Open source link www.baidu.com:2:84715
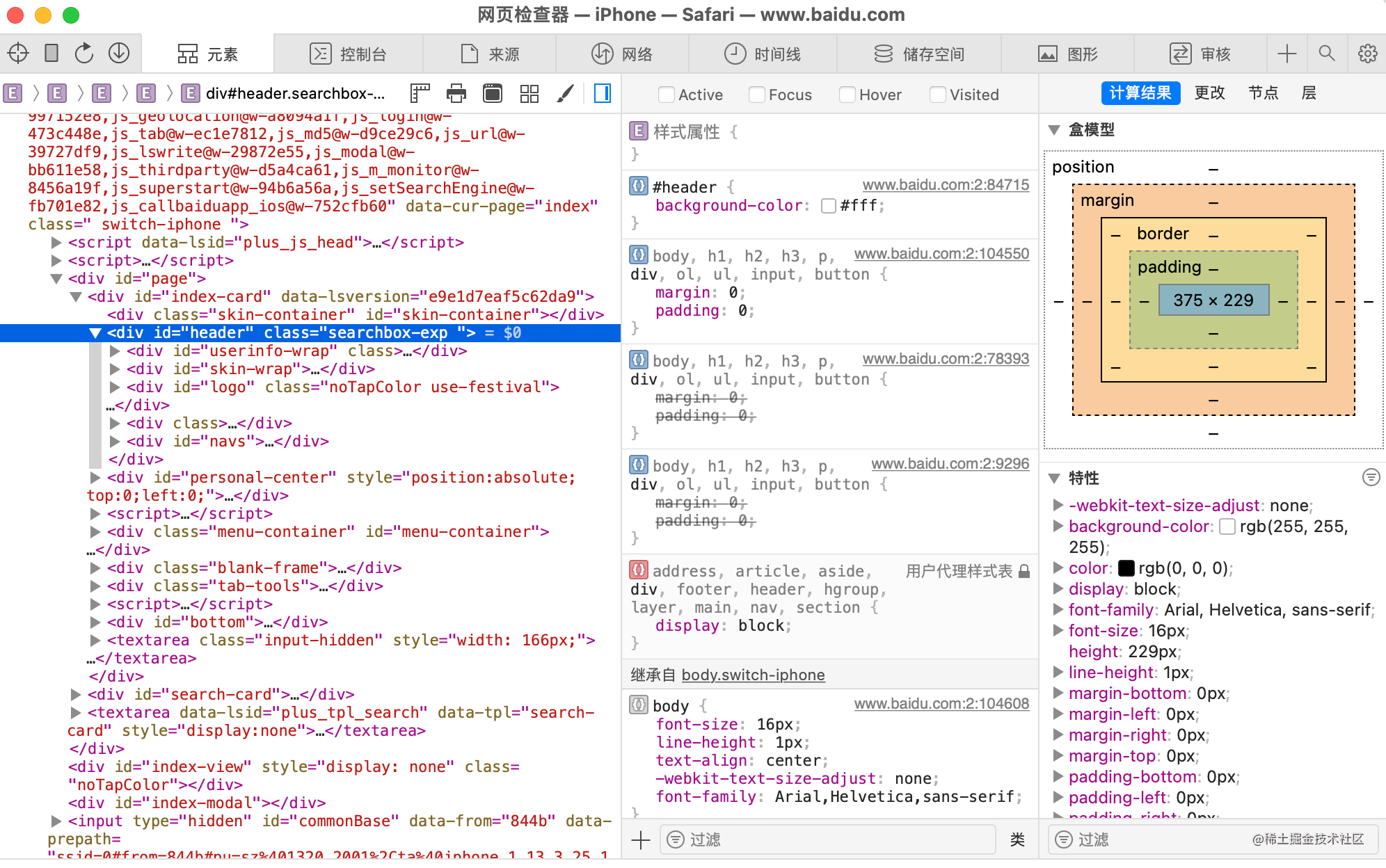 click(x=945, y=185)
